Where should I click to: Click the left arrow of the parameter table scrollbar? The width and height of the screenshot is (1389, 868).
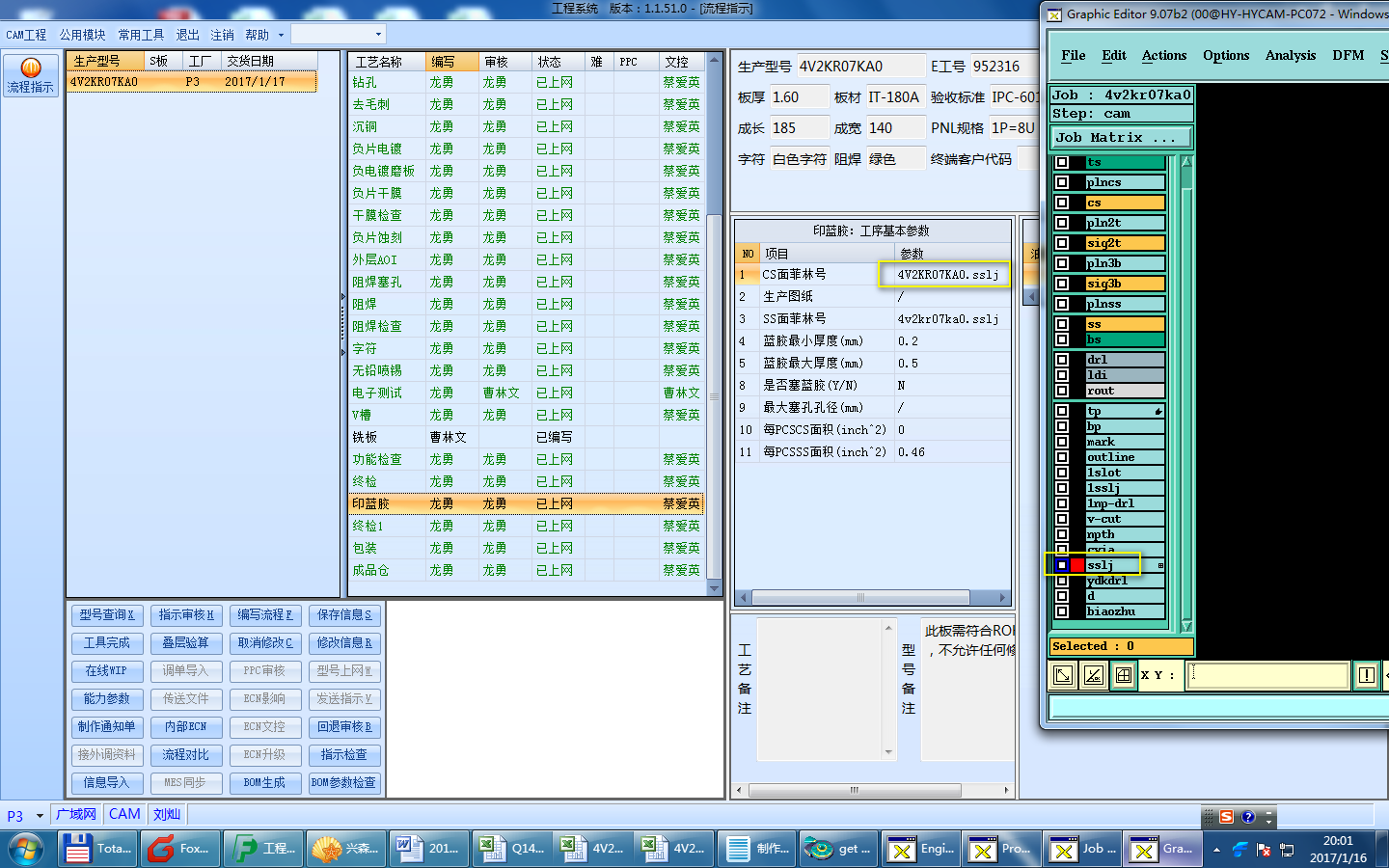[743, 597]
